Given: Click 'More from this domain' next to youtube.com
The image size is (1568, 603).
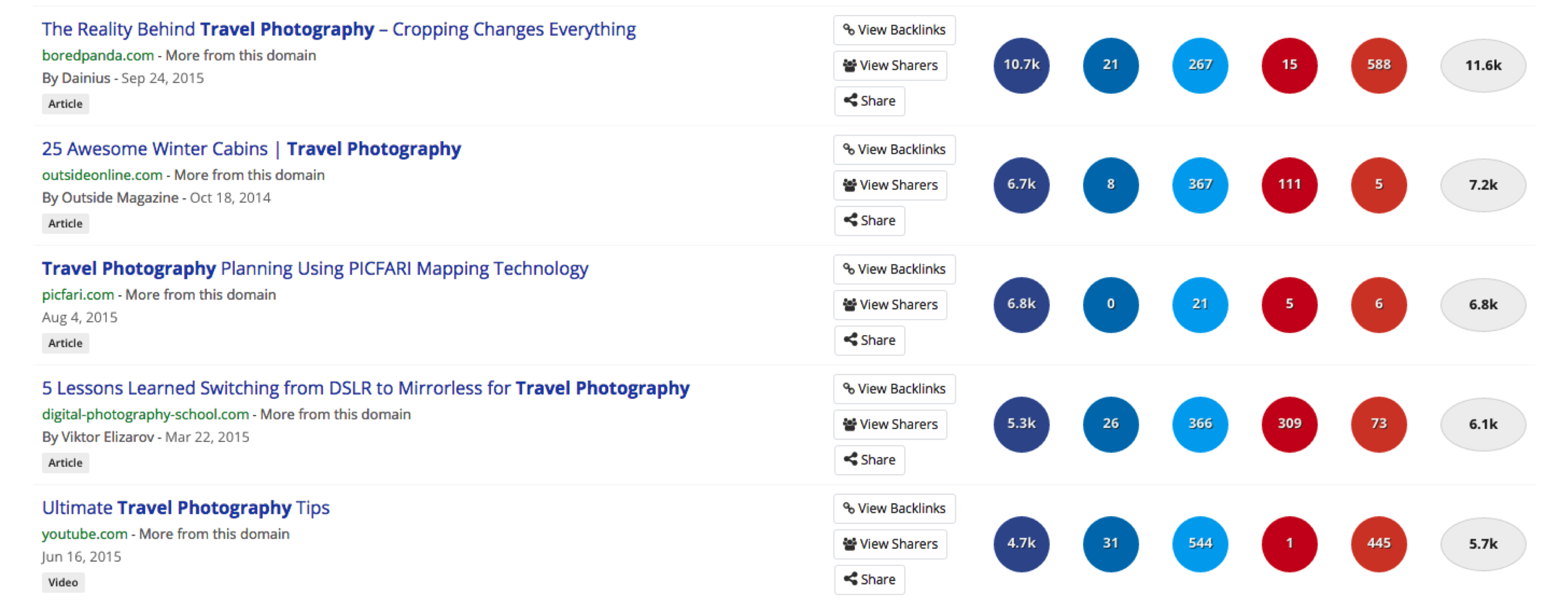Looking at the screenshot, I should pos(214,534).
